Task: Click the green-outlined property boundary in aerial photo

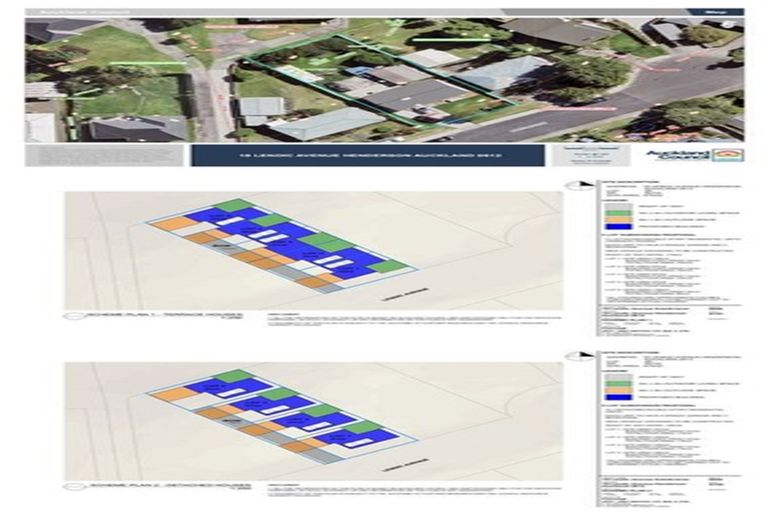Action: [x=380, y=80]
